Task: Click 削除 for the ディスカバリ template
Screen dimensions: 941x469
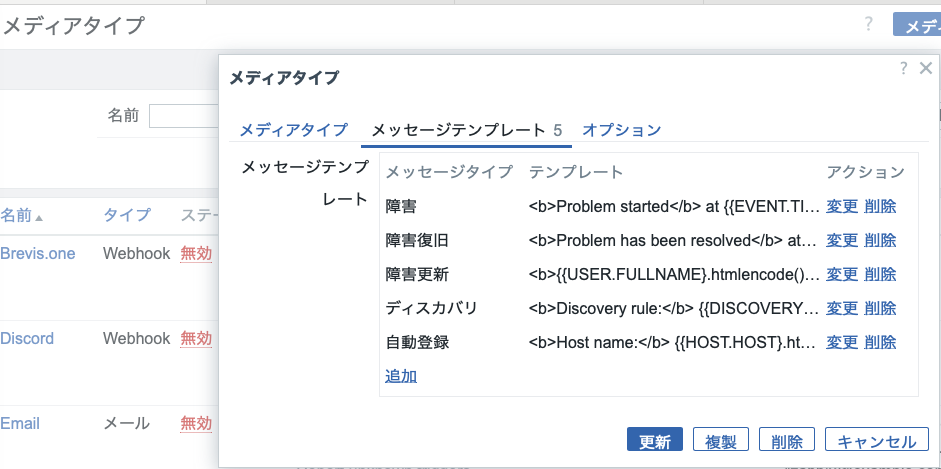Action: (x=880, y=308)
